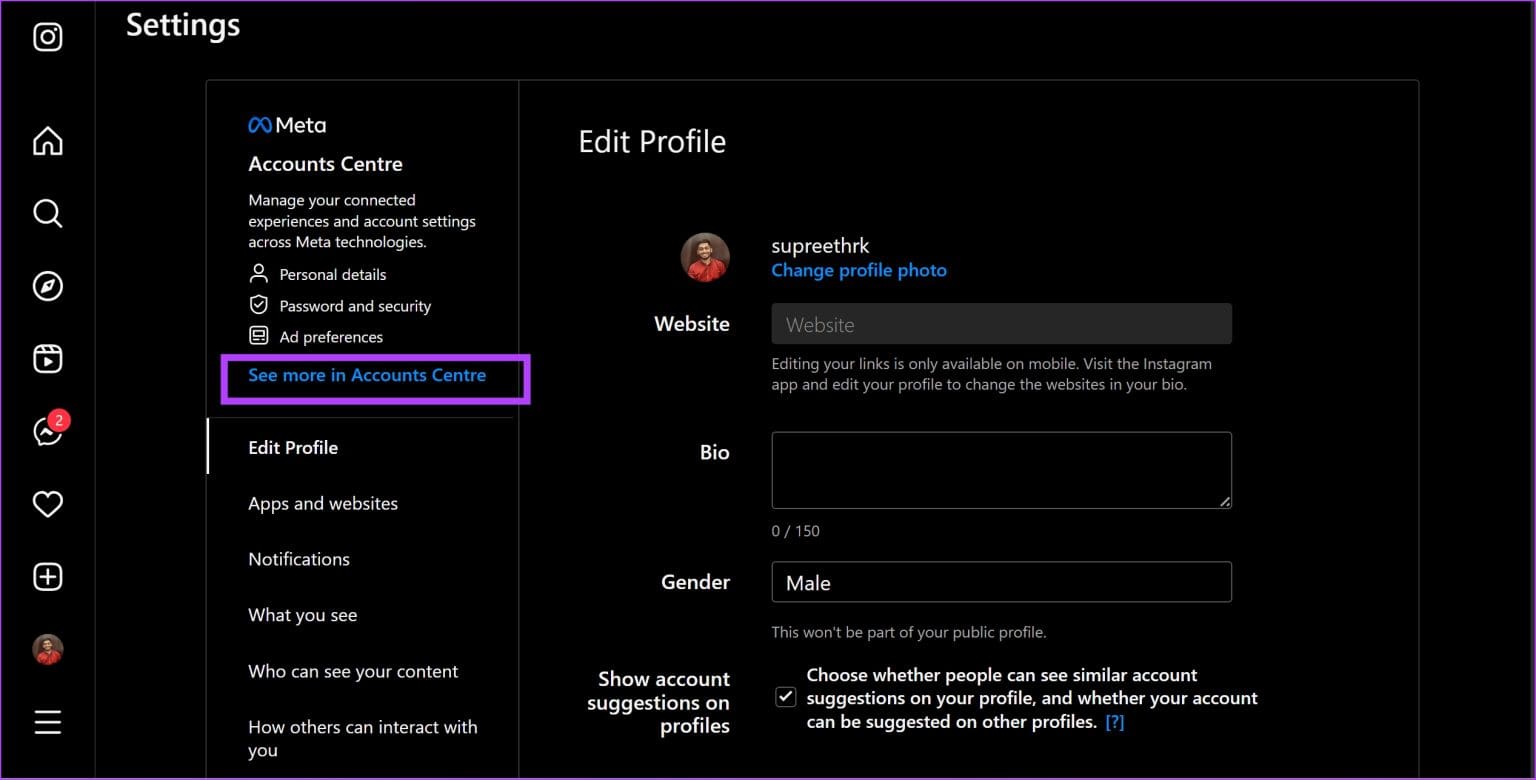Screen dimensions: 1536x780
Task: Open your profile from the sidebar avatar
Action: pos(47,649)
